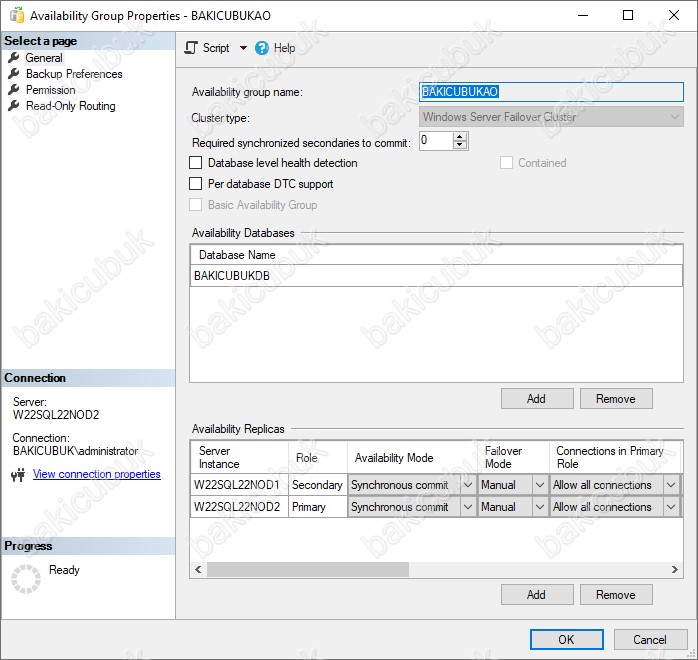Click the Basic Availability Group checkbox
Screen dimensions: 698x660
[195, 205]
